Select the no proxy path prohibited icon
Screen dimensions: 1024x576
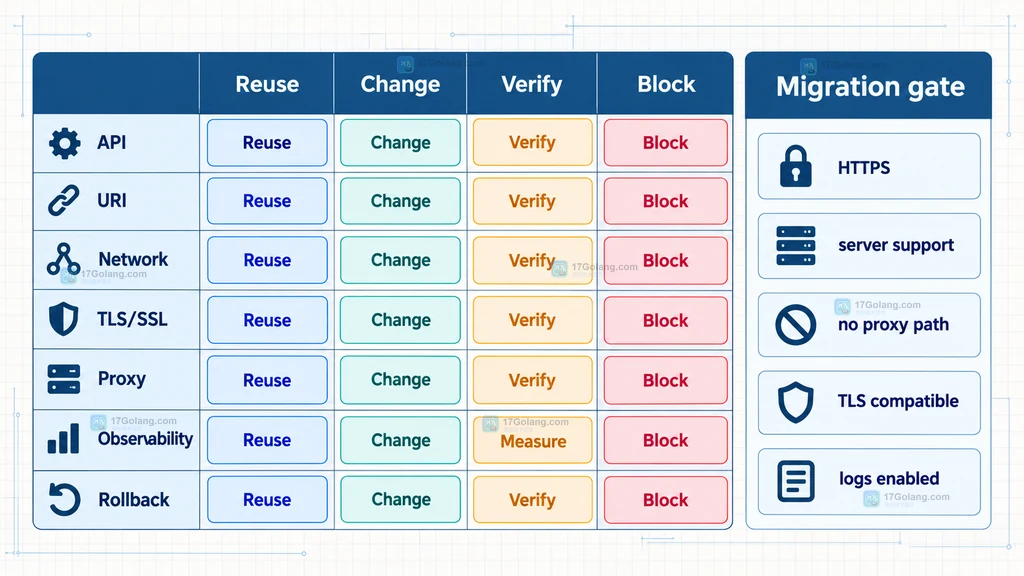pos(795,325)
